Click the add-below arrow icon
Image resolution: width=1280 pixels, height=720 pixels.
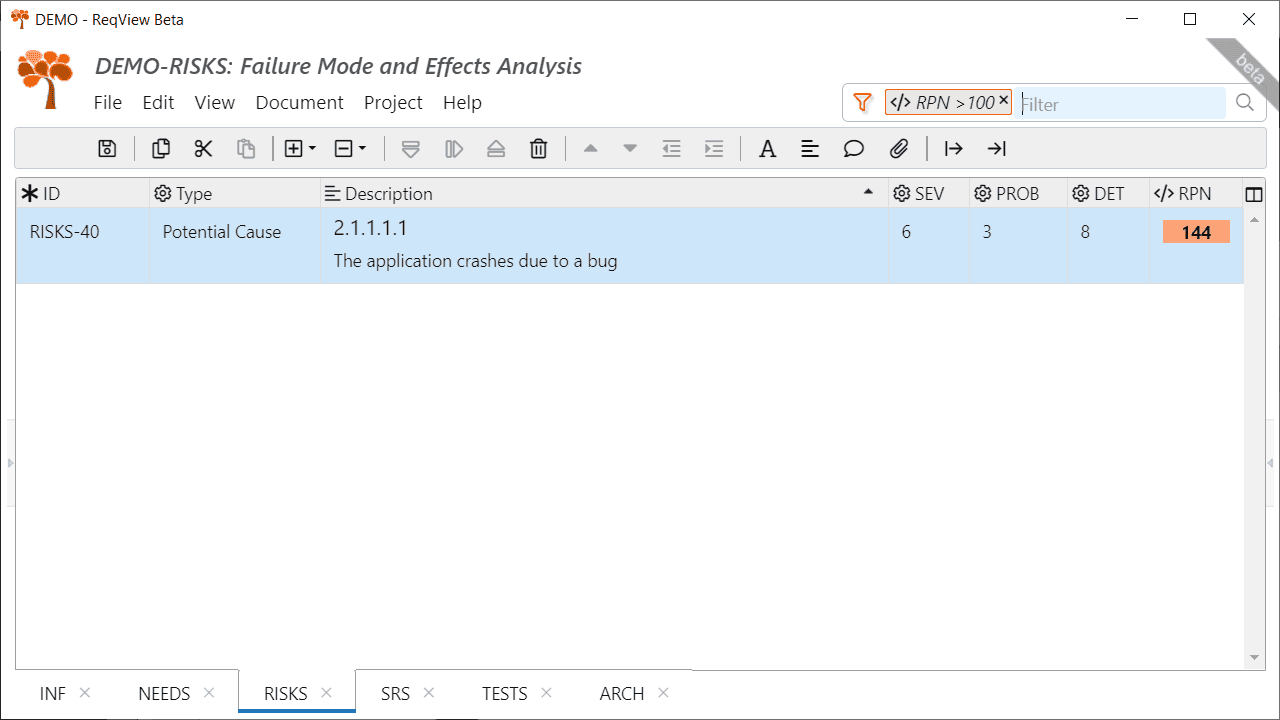point(410,149)
